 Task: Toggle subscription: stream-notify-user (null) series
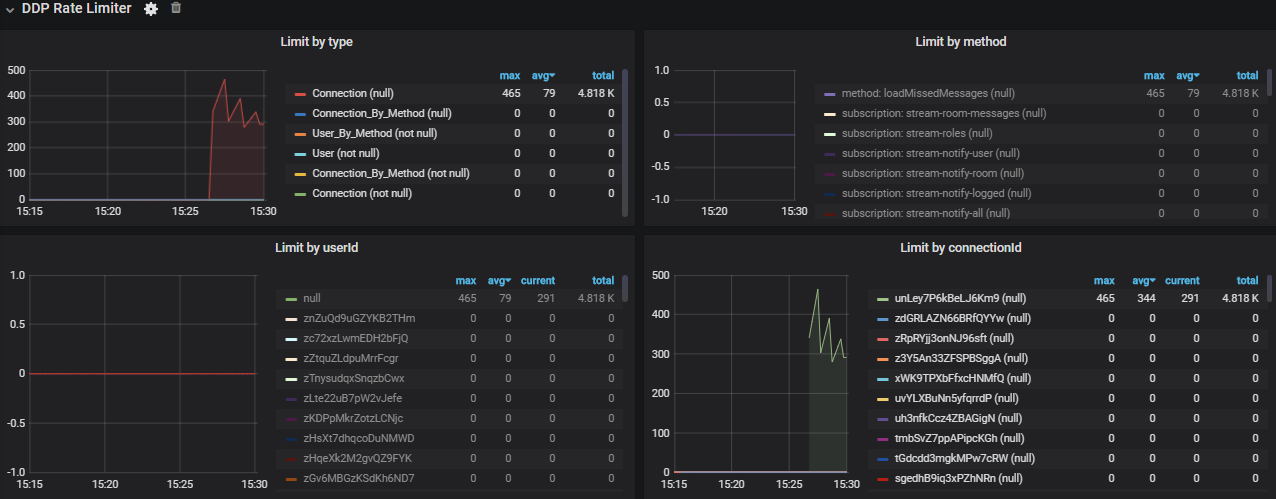[x=931, y=153]
